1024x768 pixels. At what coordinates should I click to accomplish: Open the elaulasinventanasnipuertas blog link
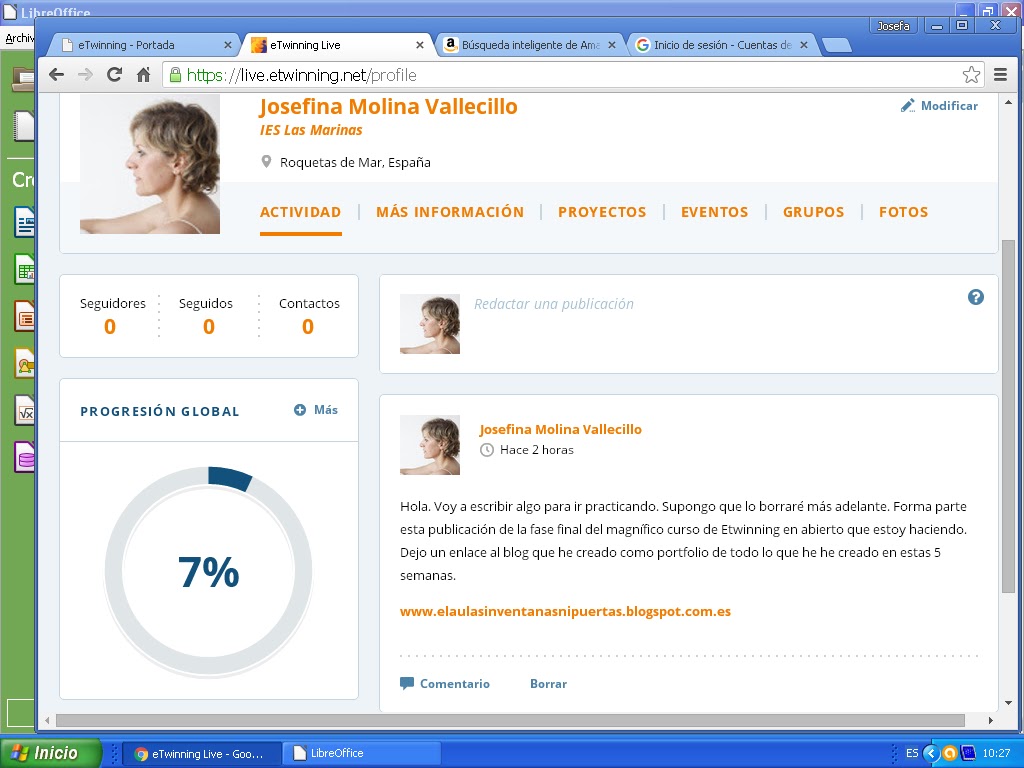565,612
